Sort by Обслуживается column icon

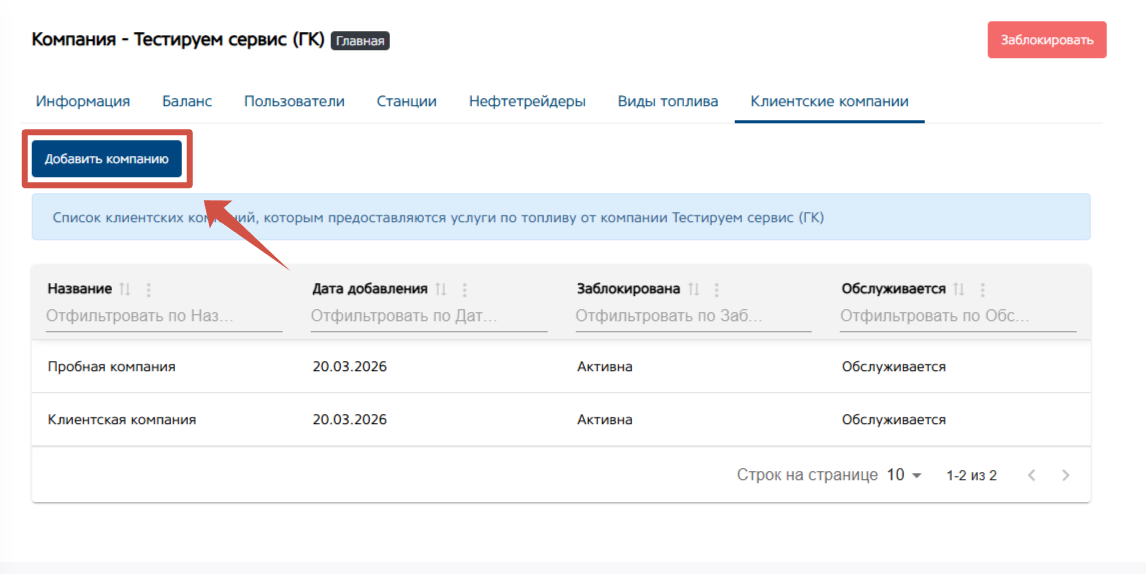point(959,289)
